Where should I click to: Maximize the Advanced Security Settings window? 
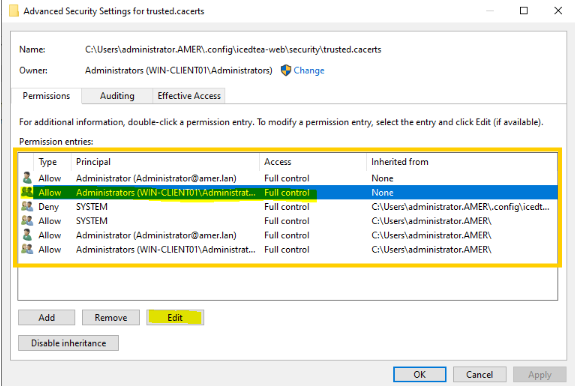[524, 11]
